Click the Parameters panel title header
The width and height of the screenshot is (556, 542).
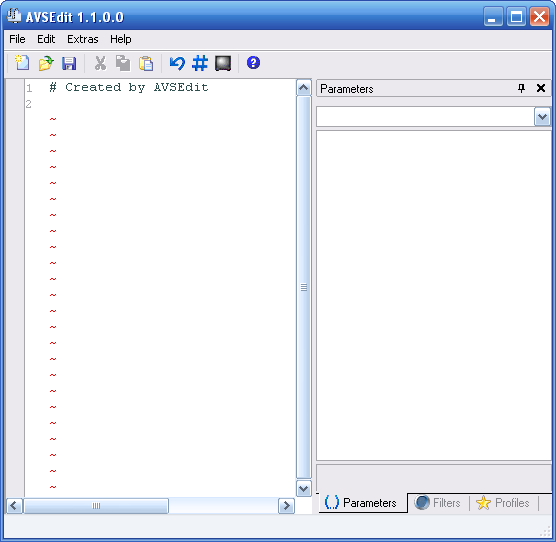coord(433,88)
